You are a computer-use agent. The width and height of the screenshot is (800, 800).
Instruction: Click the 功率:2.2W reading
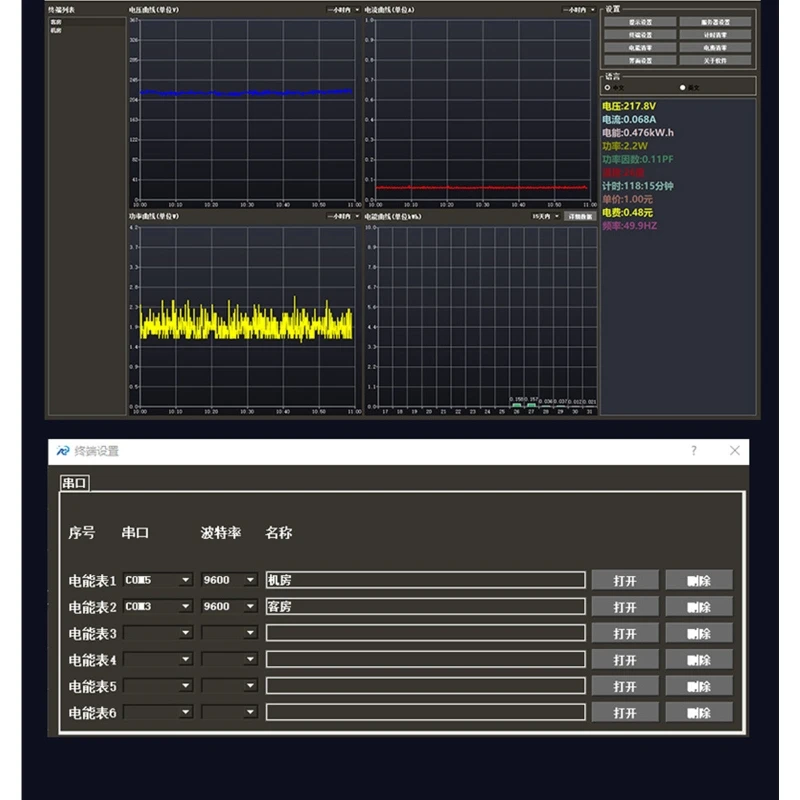tap(624, 146)
